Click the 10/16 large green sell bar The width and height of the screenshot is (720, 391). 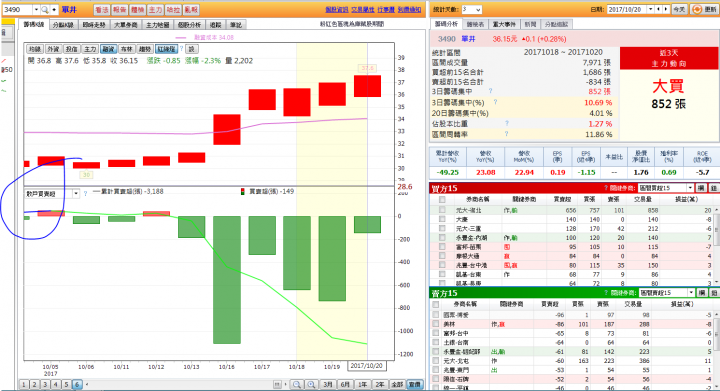(227, 280)
